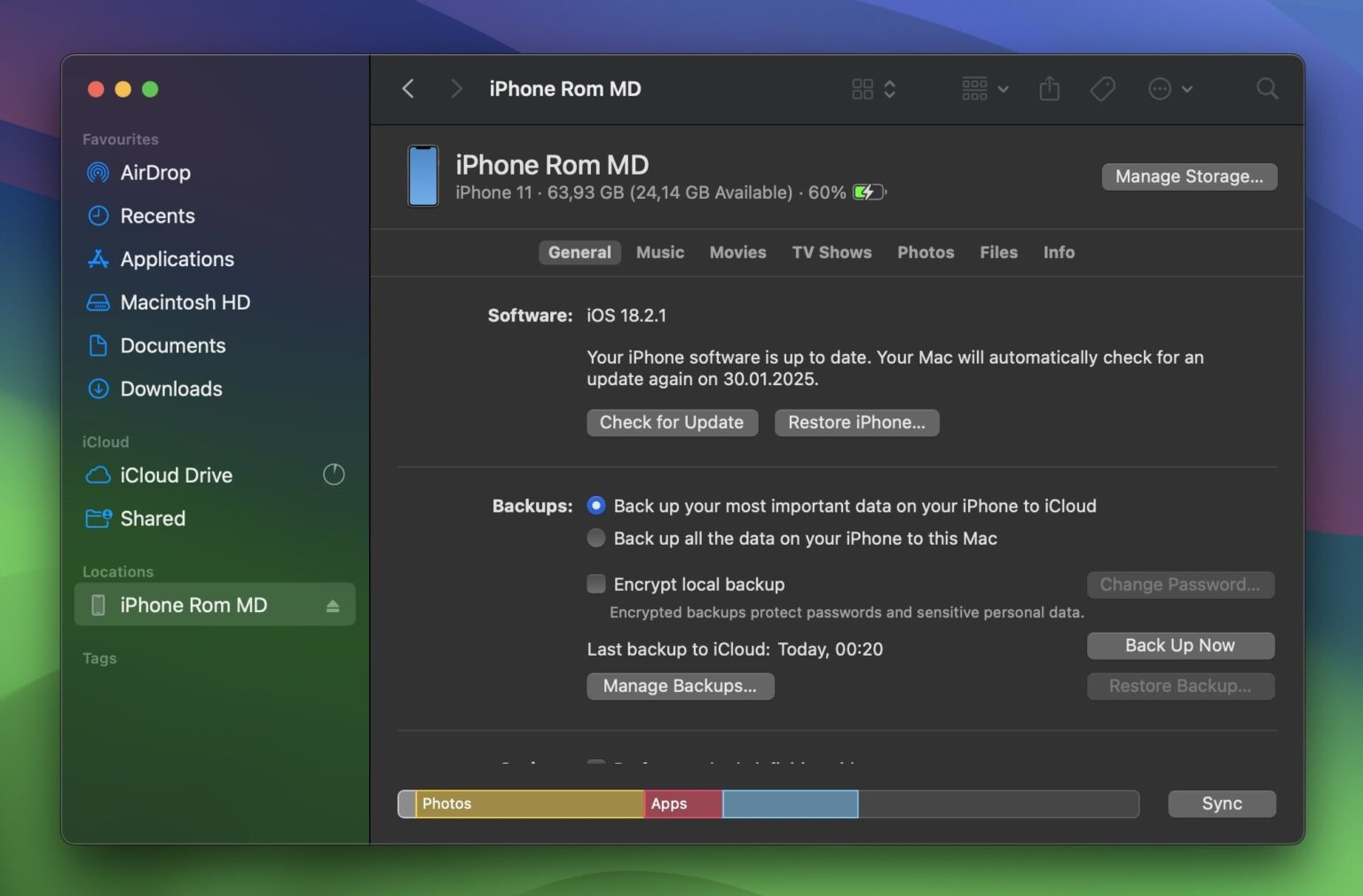This screenshot has height=896, width=1363.
Task: Open the view options chevron menu
Action: [x=892, y=89]
